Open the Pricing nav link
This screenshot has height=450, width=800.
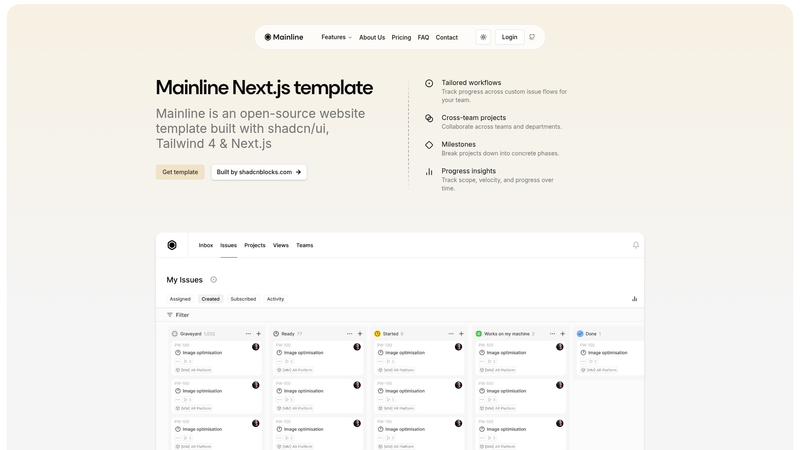401,37
